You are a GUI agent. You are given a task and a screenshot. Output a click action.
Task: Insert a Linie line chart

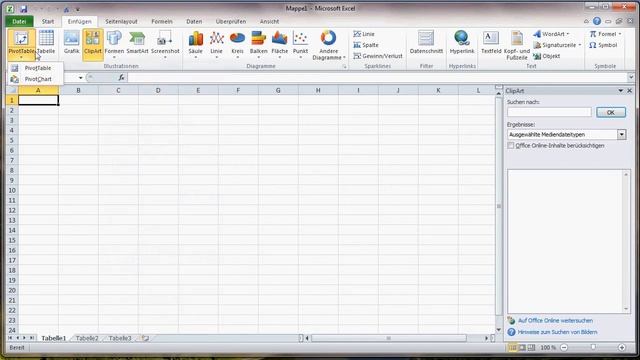pyautogui.click(x=216, y=44)
